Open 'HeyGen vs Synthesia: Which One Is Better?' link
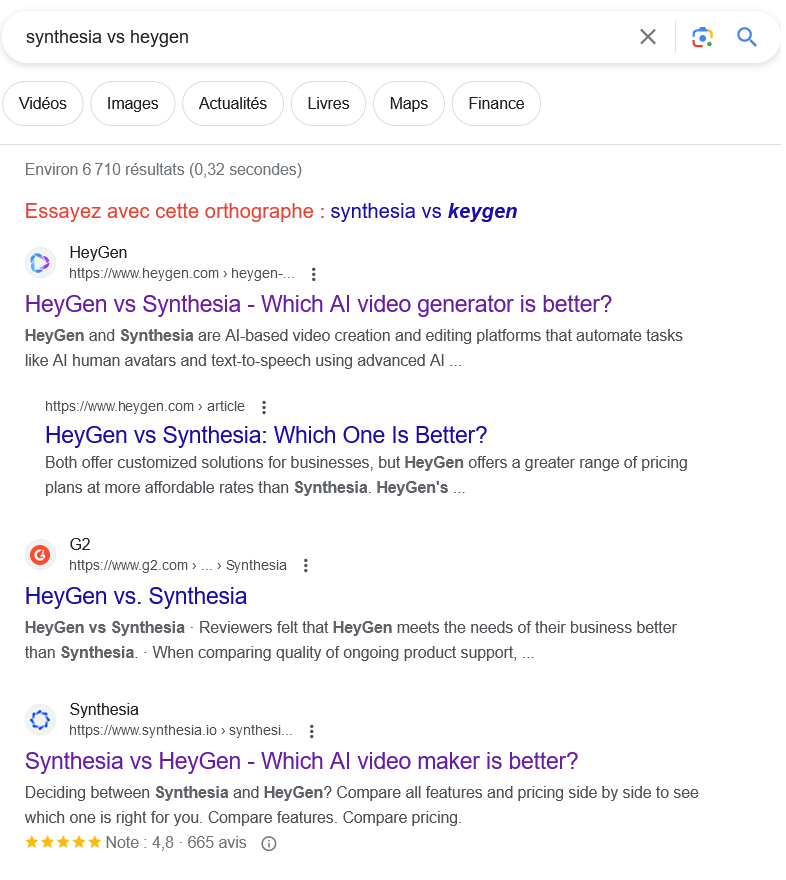 point(266,435)
